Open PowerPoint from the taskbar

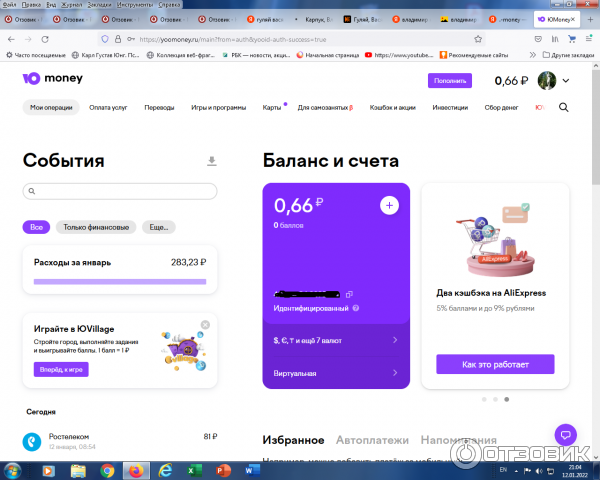[223, 471]
